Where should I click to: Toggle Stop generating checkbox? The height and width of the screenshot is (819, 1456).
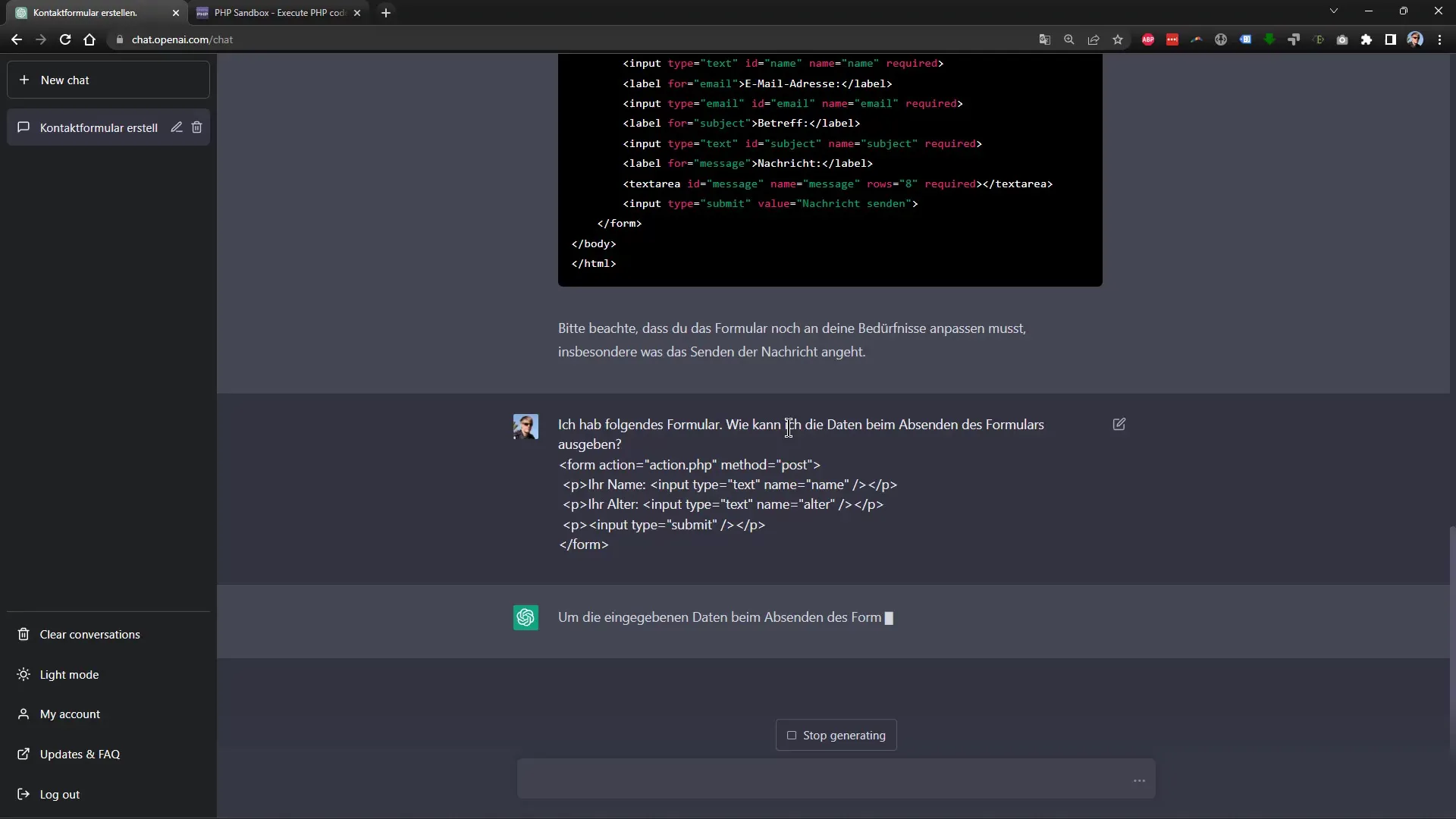coord(791,735)
